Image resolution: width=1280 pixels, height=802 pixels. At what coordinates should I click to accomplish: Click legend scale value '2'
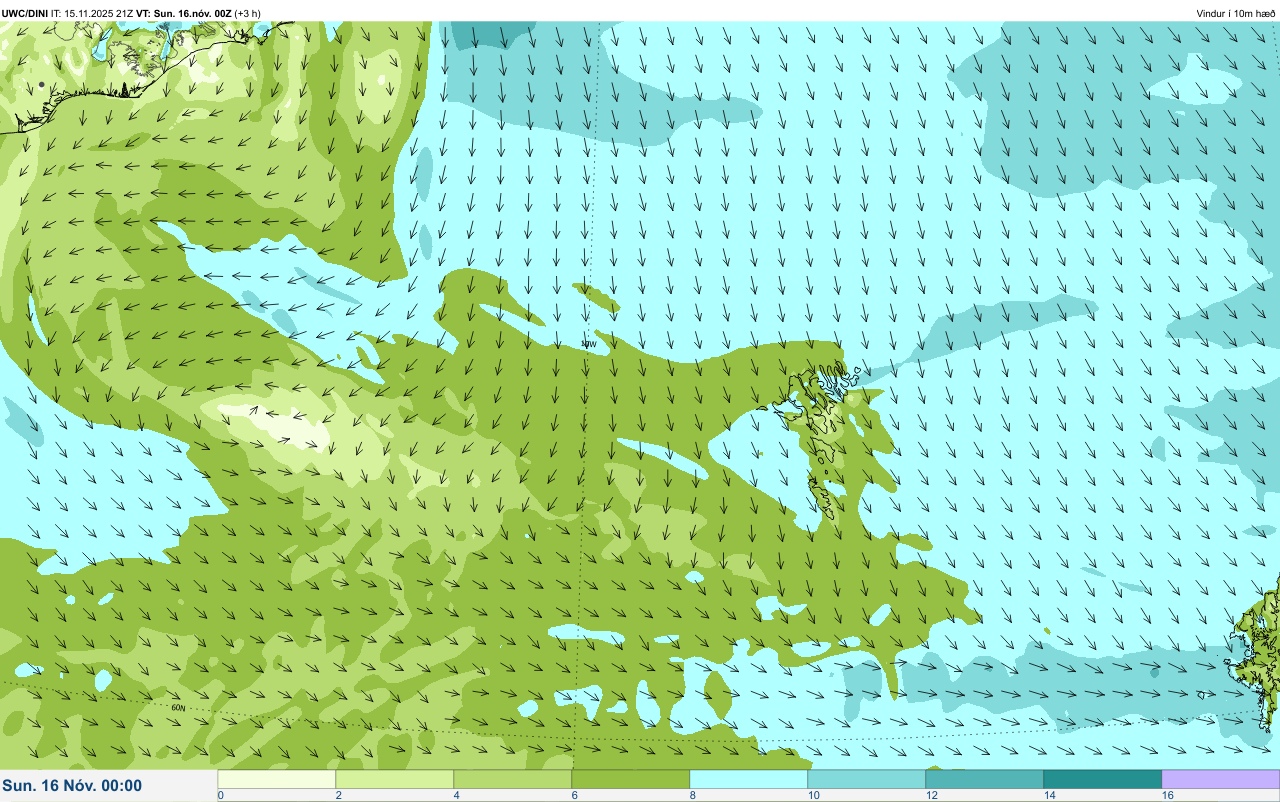point(338,796)
